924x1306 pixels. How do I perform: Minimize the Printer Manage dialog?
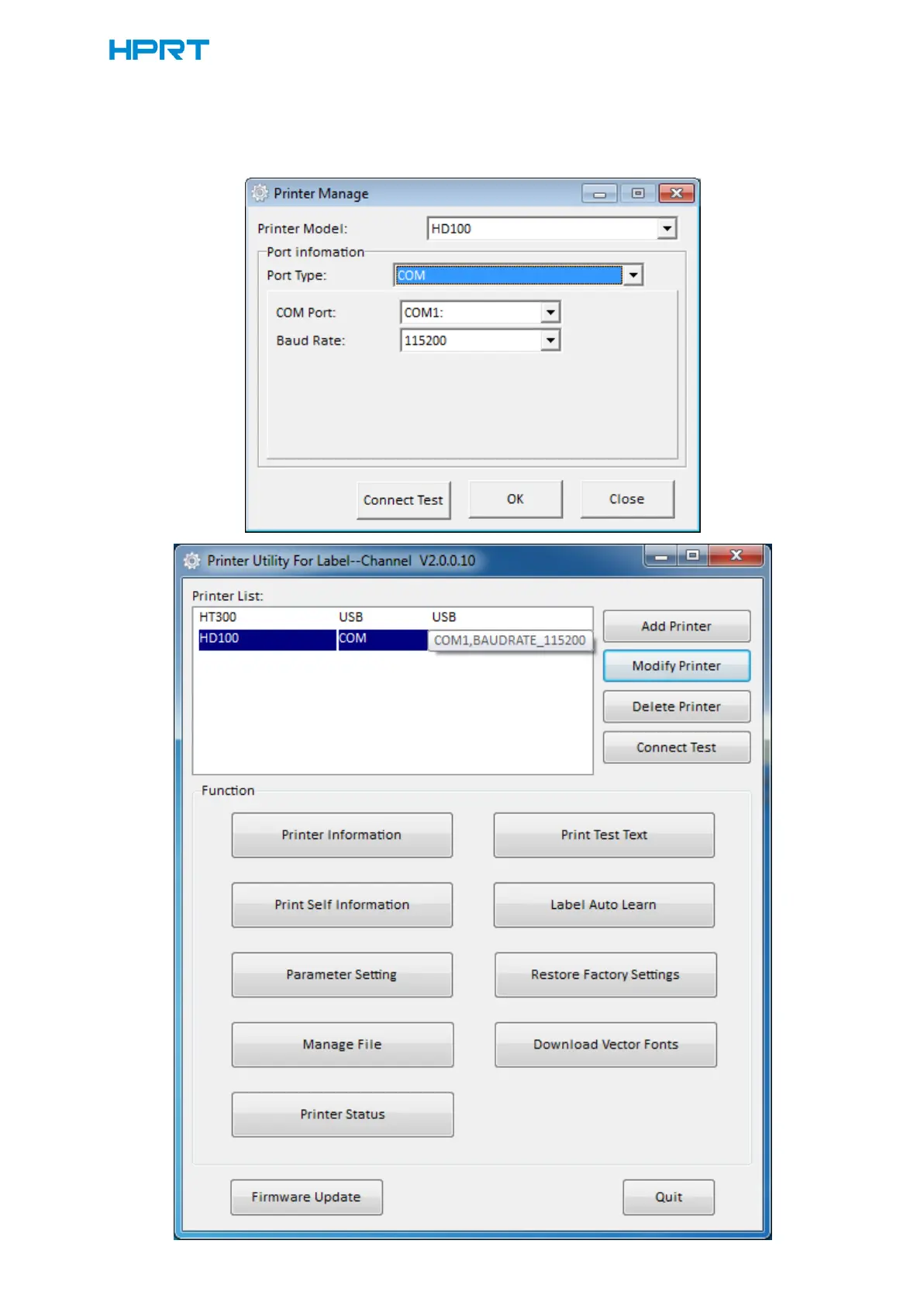pyautogui.click(x=599, y=193)
